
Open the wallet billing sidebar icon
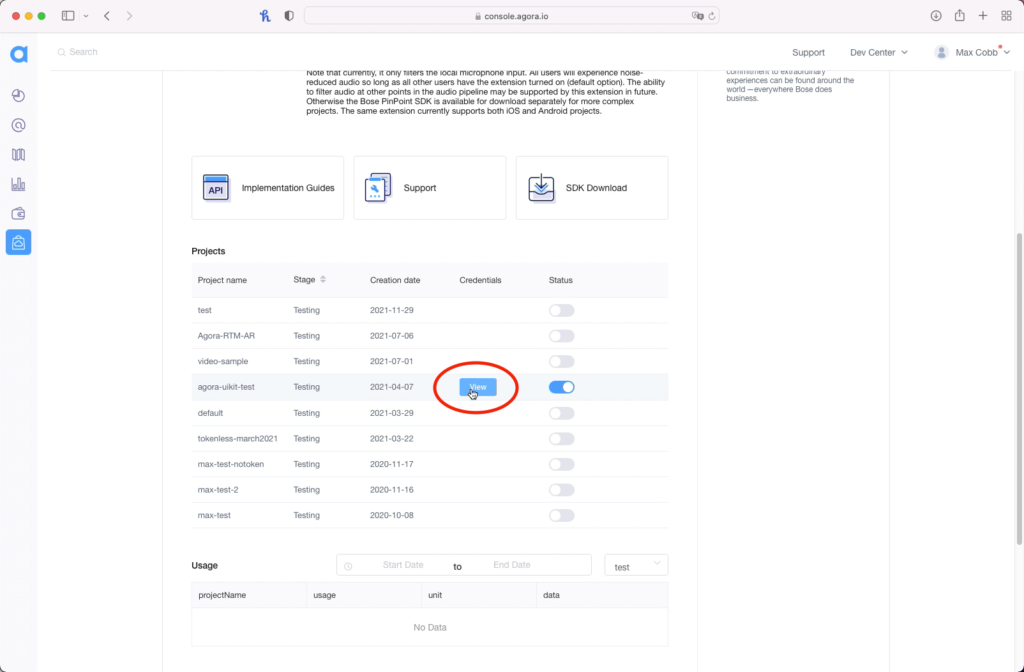[x=18, y=214]
